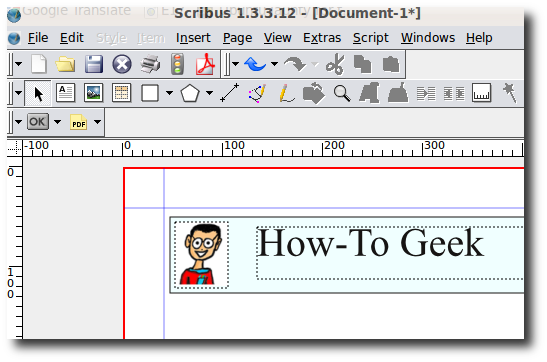Copy selection with the copy icon
Screen dimensions: 547x362
[362, 64]
